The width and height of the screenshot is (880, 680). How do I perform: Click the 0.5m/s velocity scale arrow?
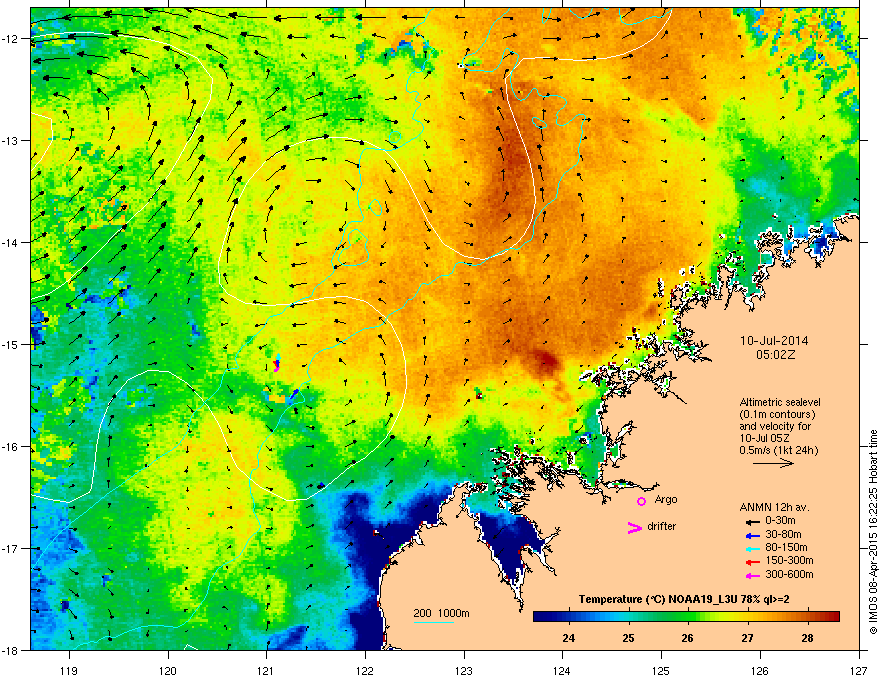tap(773, 463)
